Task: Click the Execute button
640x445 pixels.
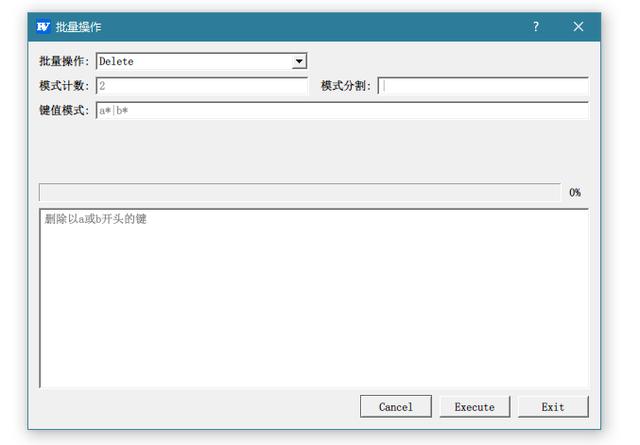Action: (x=475, y=407)
